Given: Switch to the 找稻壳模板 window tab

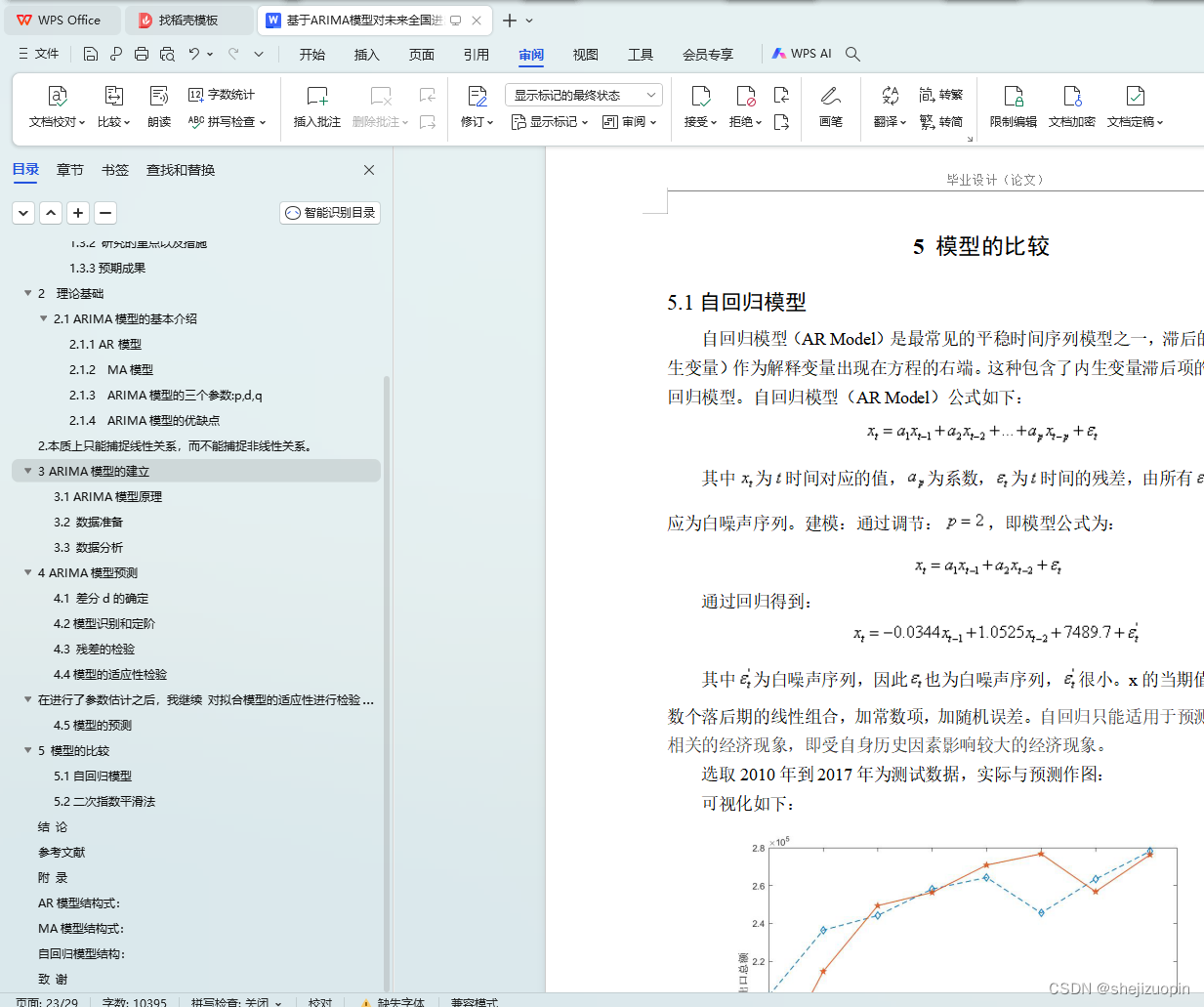Looking at the screenshot, I should pos(189,20).
